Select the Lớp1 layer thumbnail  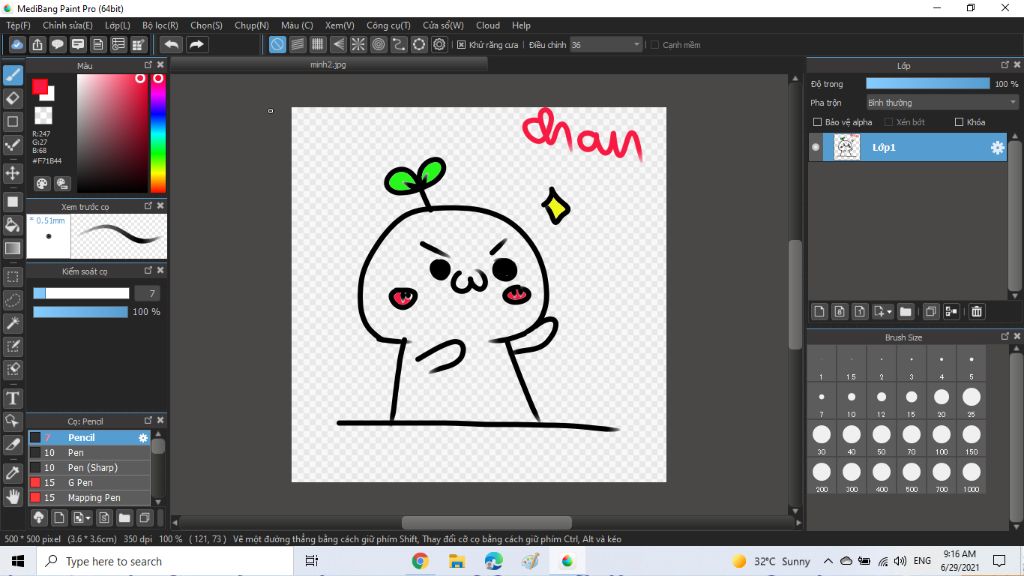pos(846,148)
